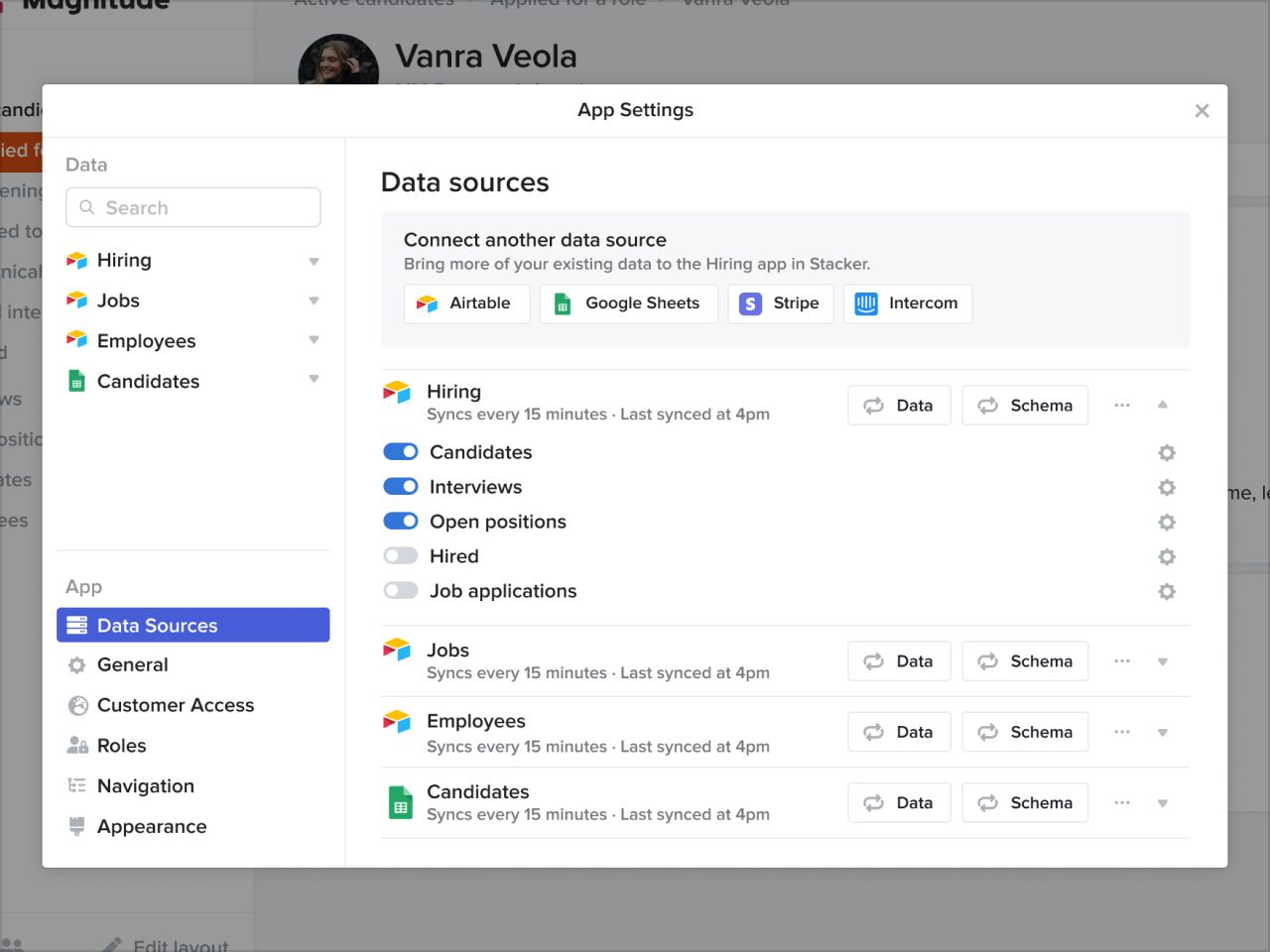The height and width of the screenshot is (952, 1270).
Task: Click the Airtable logo next to Employees source
Action: click(397, 722)
